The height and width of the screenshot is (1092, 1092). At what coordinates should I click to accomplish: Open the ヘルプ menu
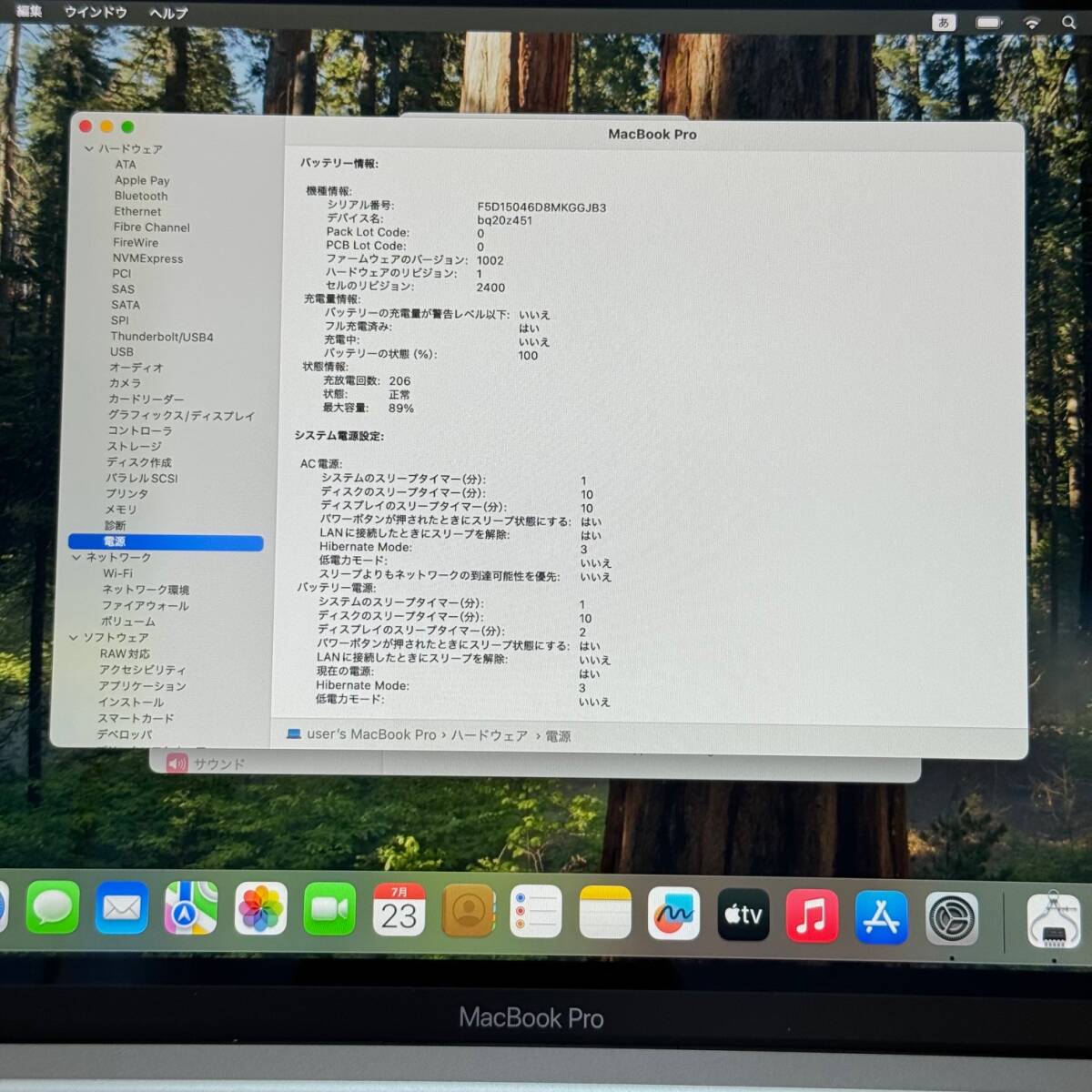[x=168, y=13]
